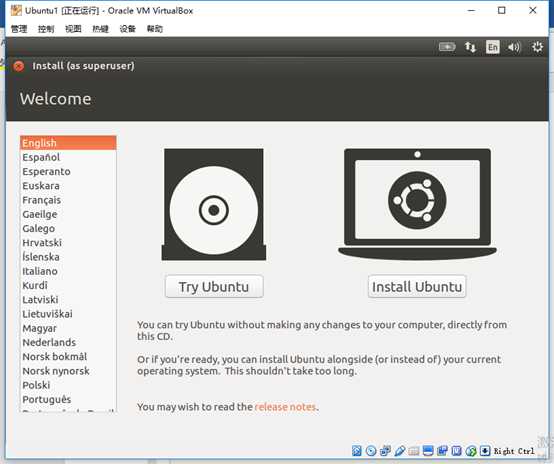Select Italiano in the language list
Screen dimensions: 554x464
click(x=68, y=271)
